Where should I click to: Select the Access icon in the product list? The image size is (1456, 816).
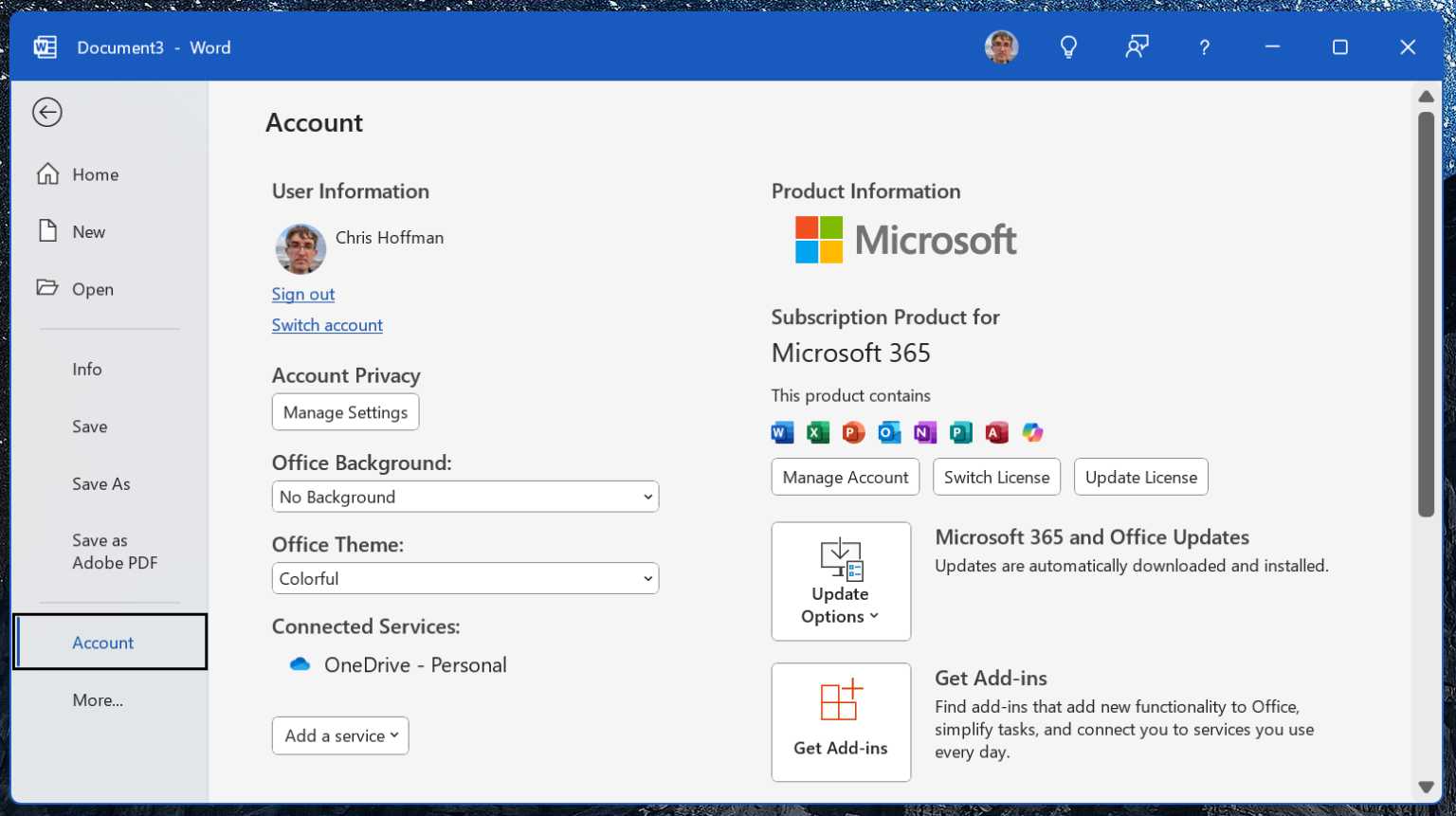[996, 432]
